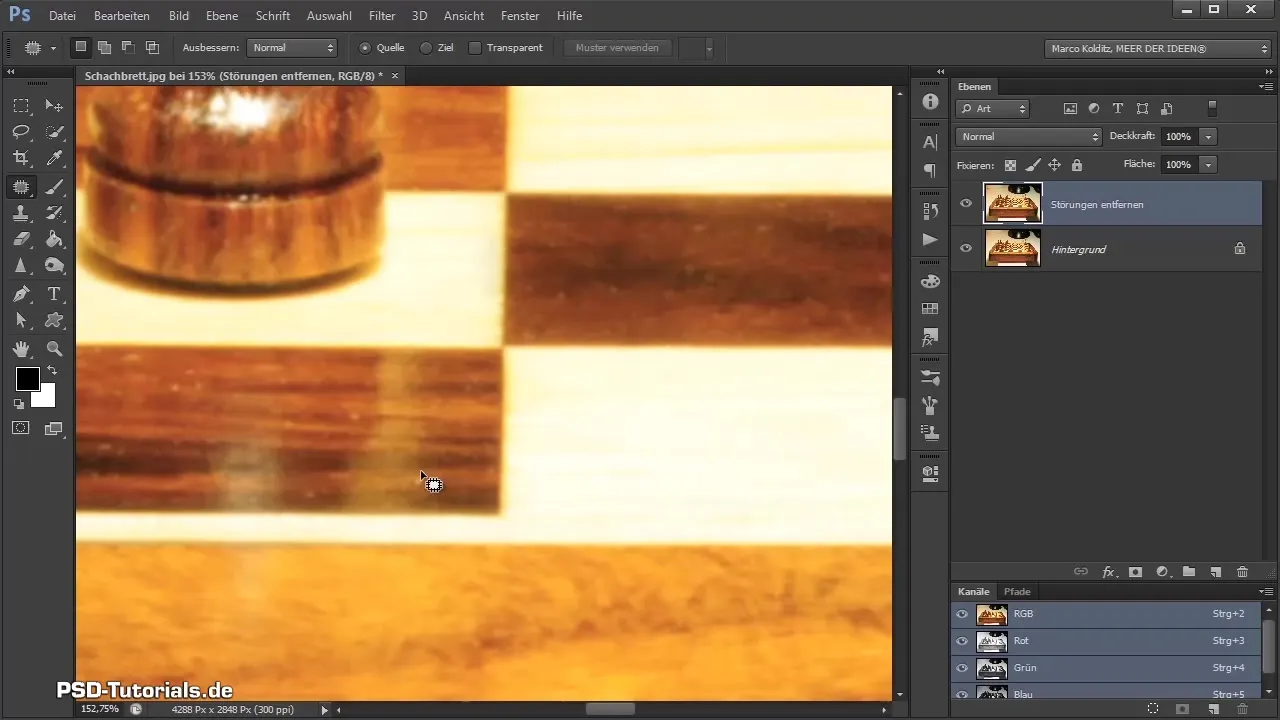
Task: Toggle Quick Mask mode
Action: tap(21, 428)
